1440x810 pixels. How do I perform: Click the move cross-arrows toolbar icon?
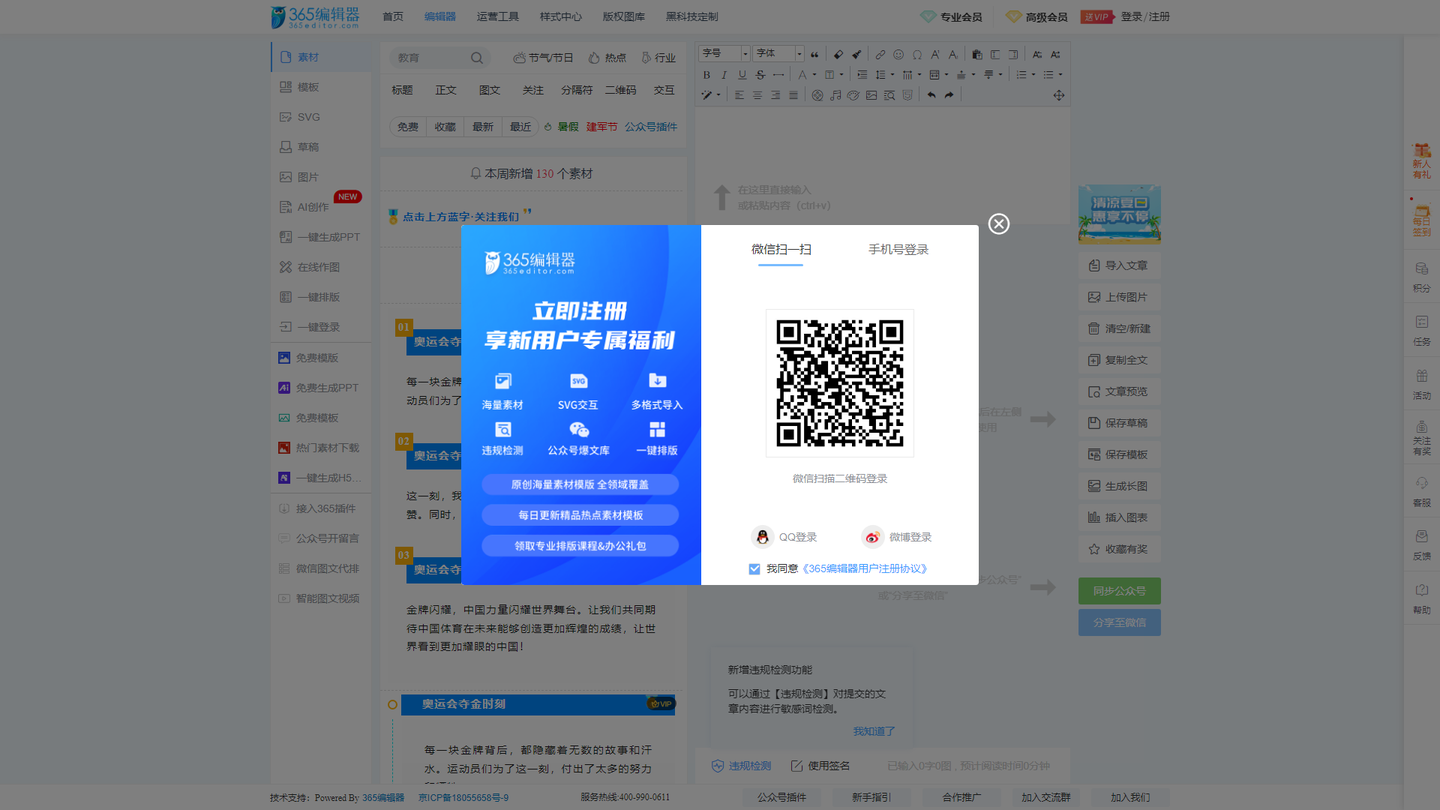1058,95
